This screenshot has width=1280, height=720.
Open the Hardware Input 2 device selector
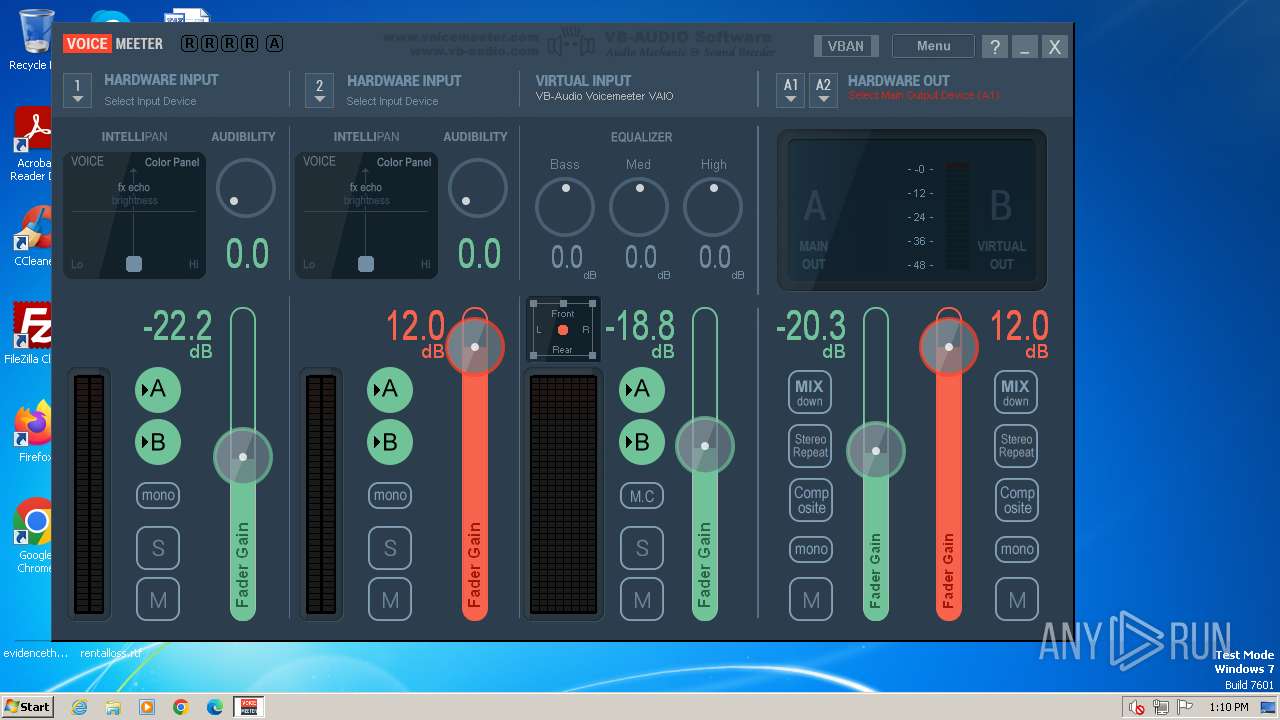pos(319,89)
